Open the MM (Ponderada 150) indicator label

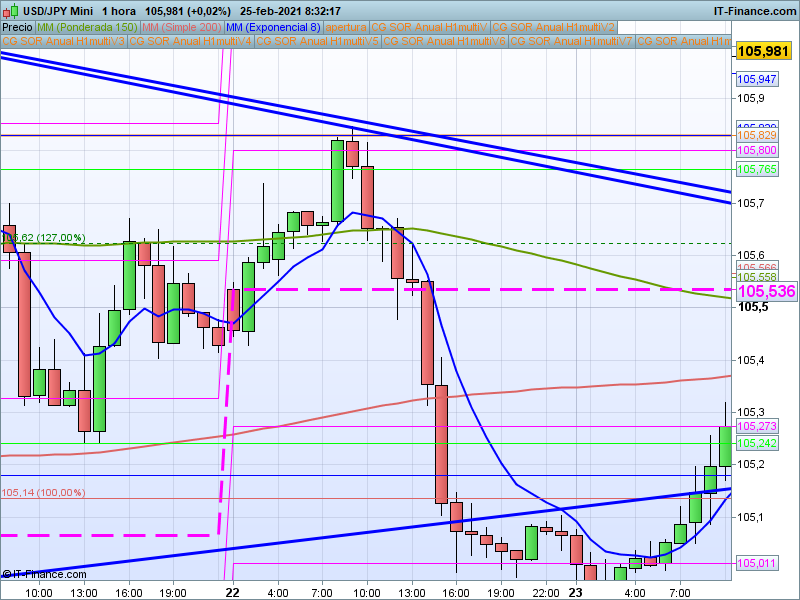coord(88,27)
